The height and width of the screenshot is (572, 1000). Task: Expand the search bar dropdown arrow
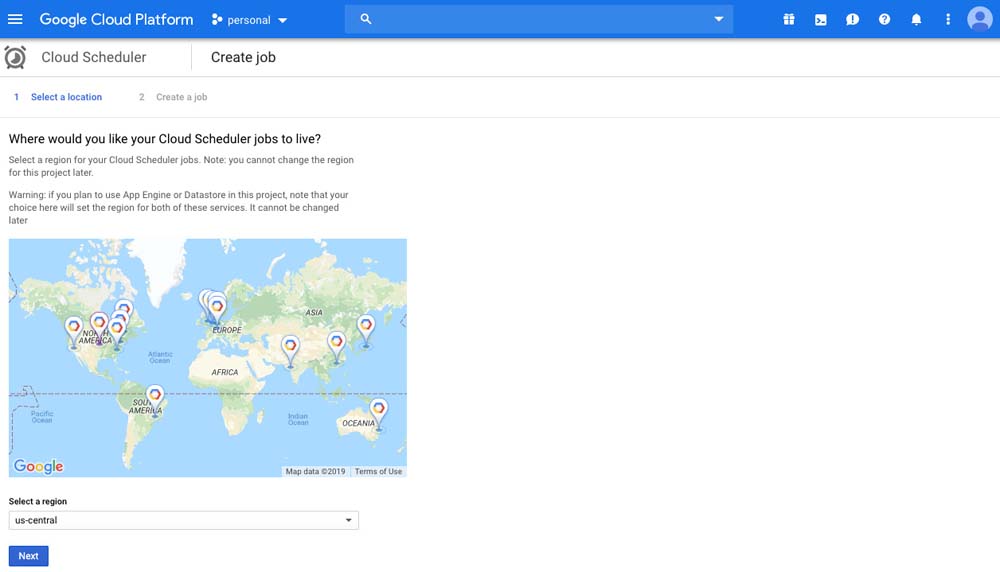[x=718, y=19]
